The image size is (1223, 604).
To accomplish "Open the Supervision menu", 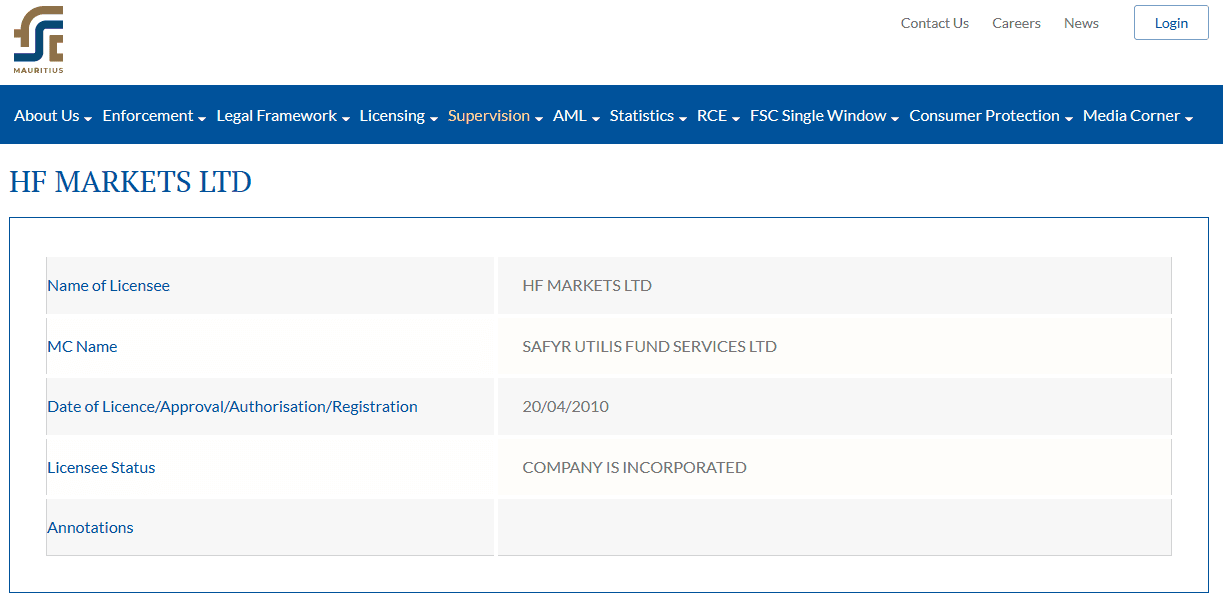I will click(495, 116).
